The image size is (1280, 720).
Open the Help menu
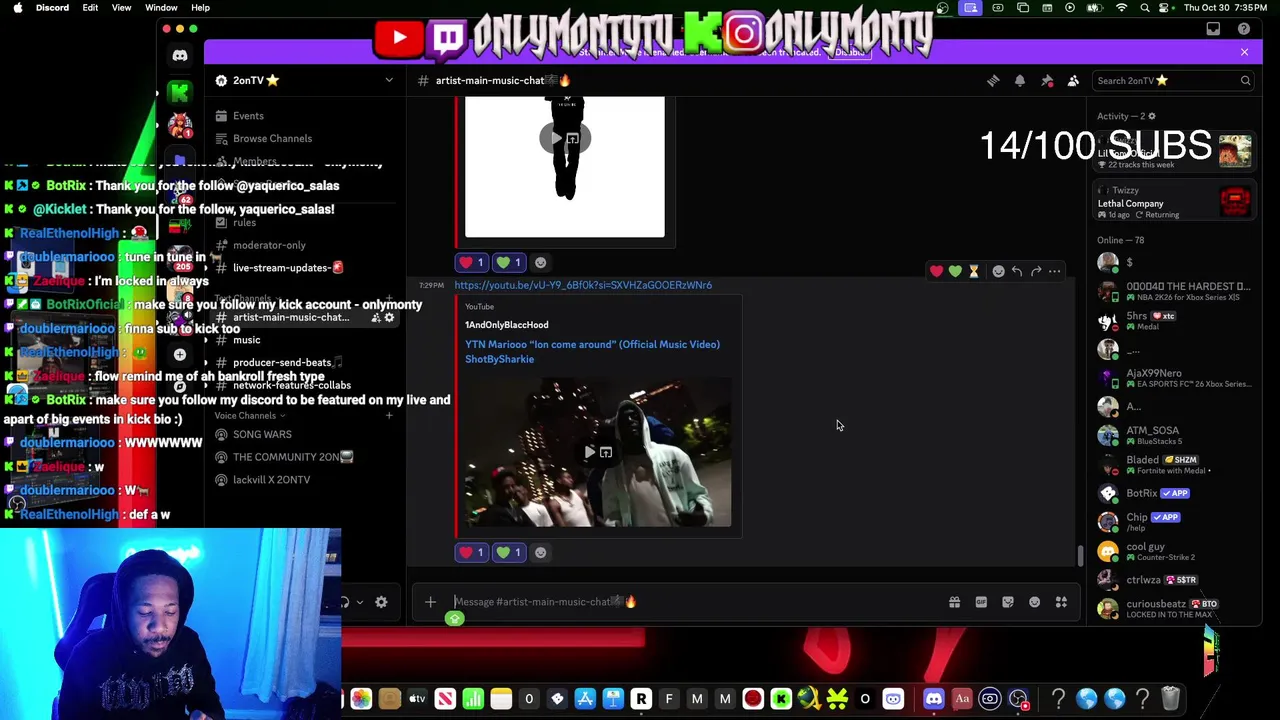[x=200, y=8]
